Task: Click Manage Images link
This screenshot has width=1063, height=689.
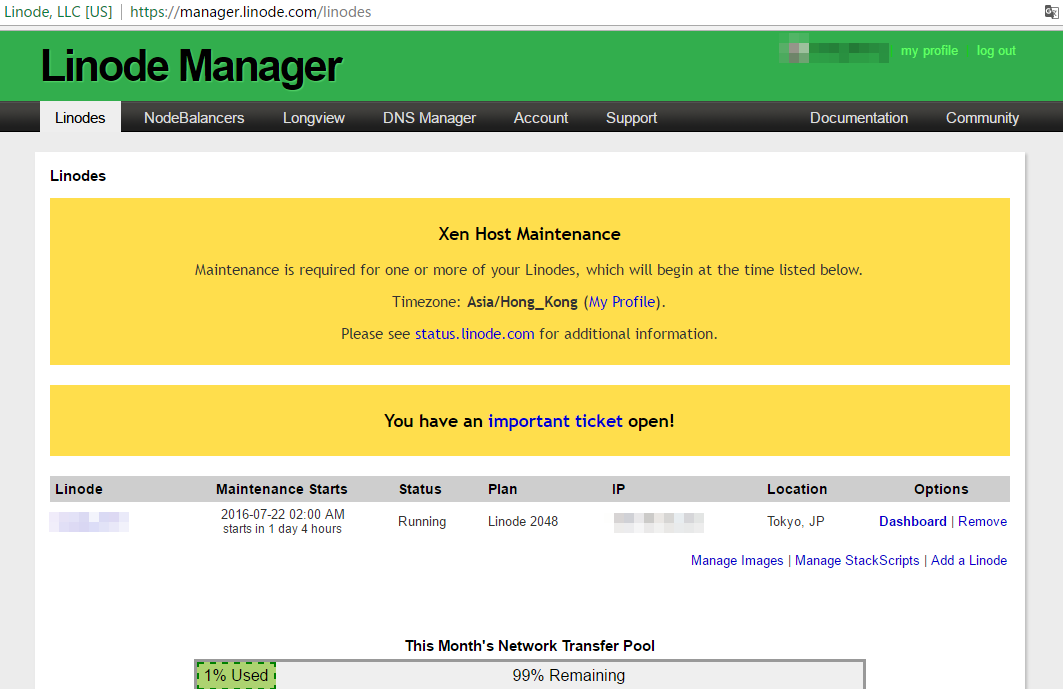Action: pos(737,561)
